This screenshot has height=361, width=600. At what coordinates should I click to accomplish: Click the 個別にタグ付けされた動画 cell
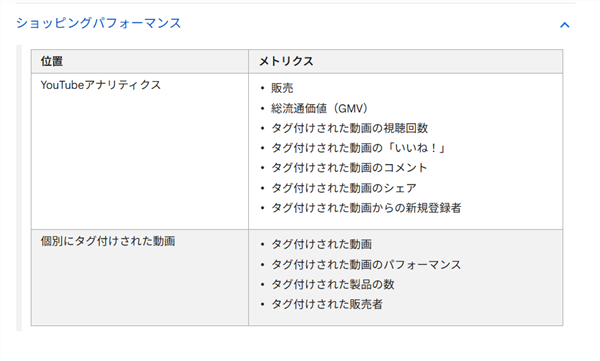pos(108,241)
